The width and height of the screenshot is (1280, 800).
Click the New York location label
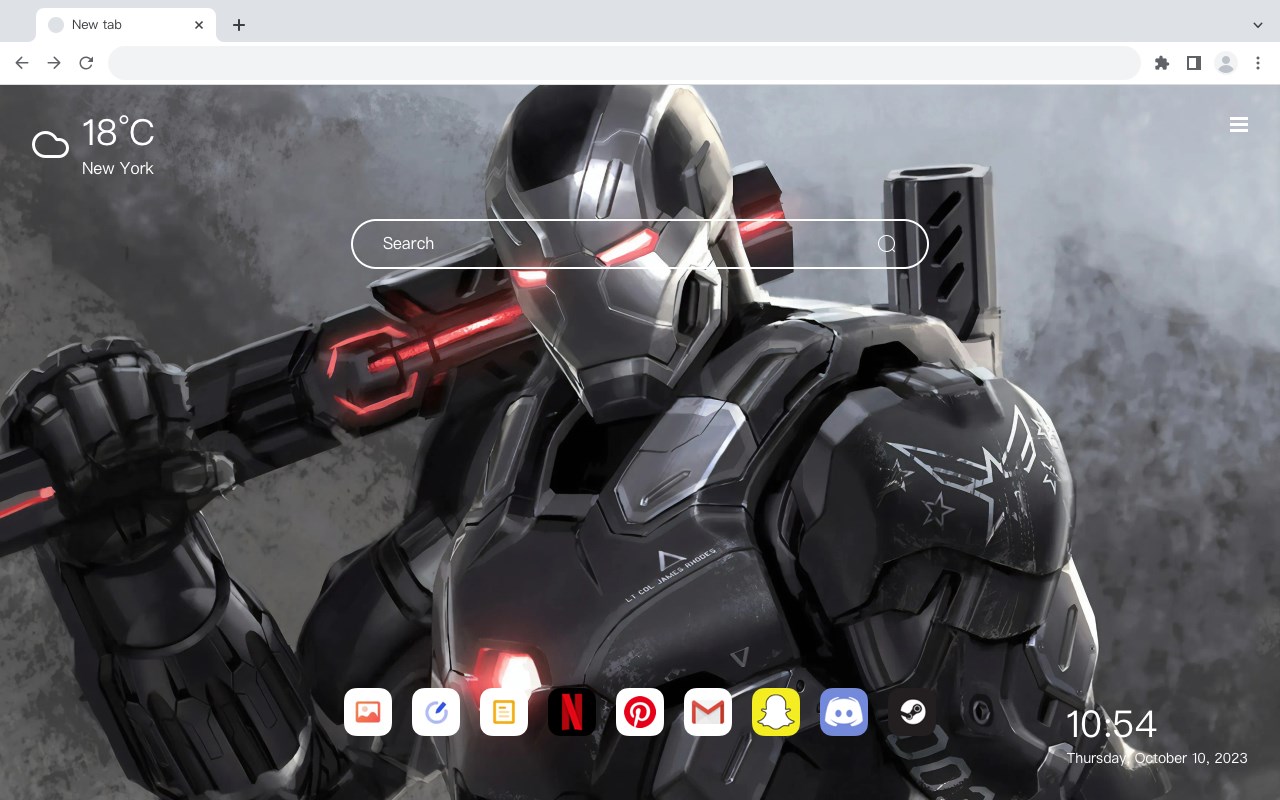[x=118, y=168]
